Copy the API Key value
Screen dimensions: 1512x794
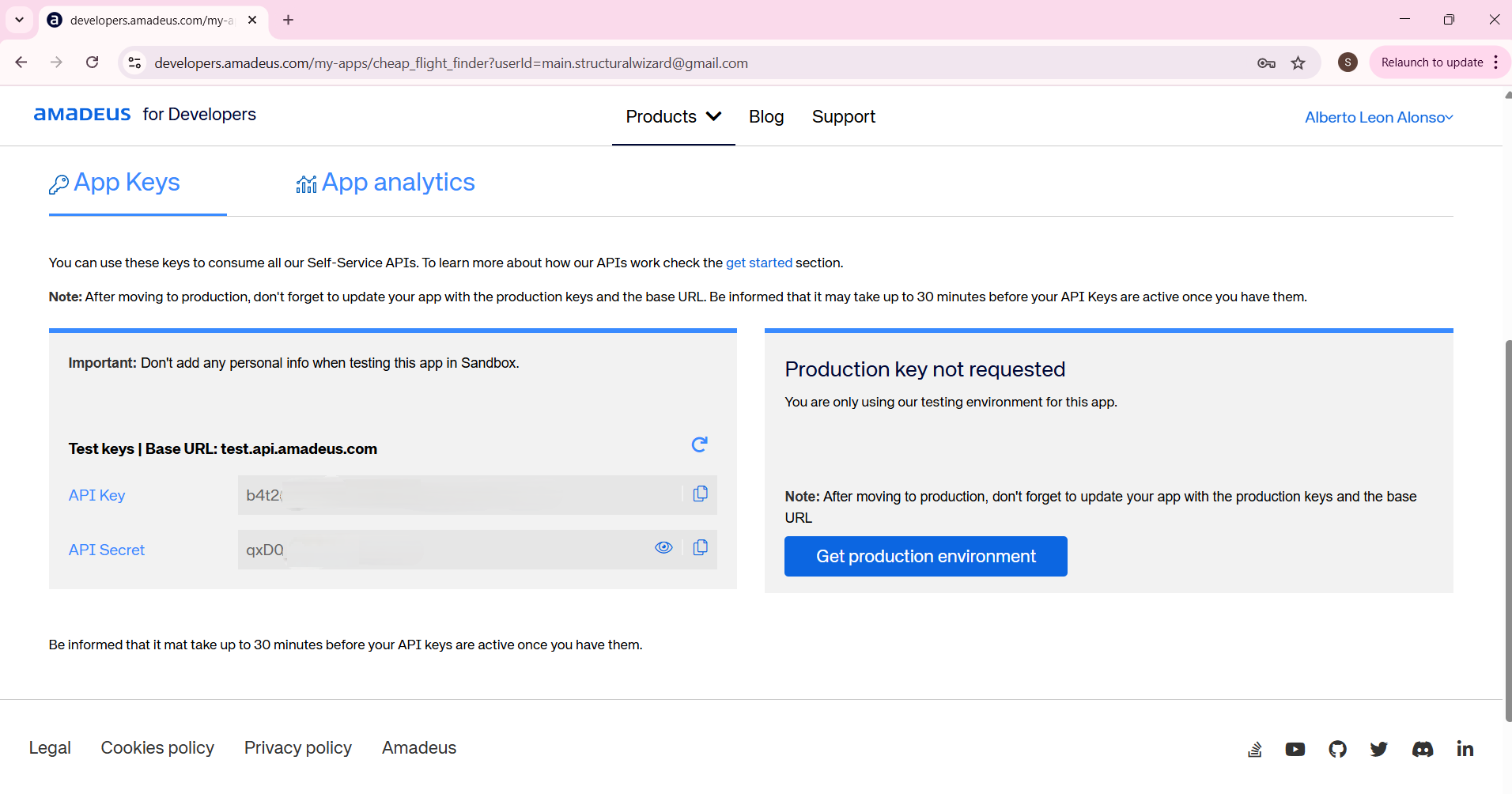[x=700, y=494]
